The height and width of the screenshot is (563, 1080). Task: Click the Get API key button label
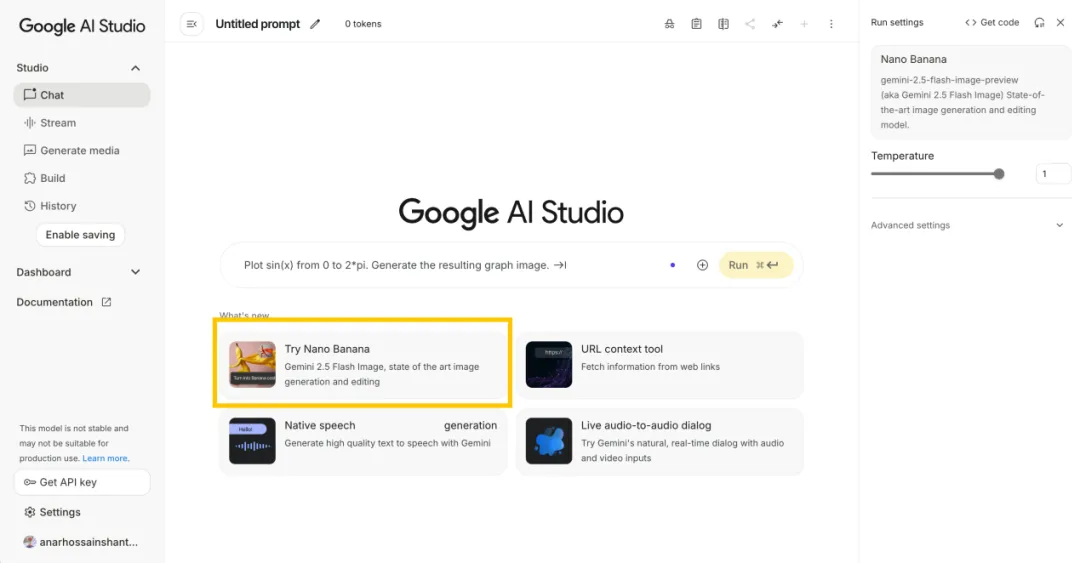point(68,482)
